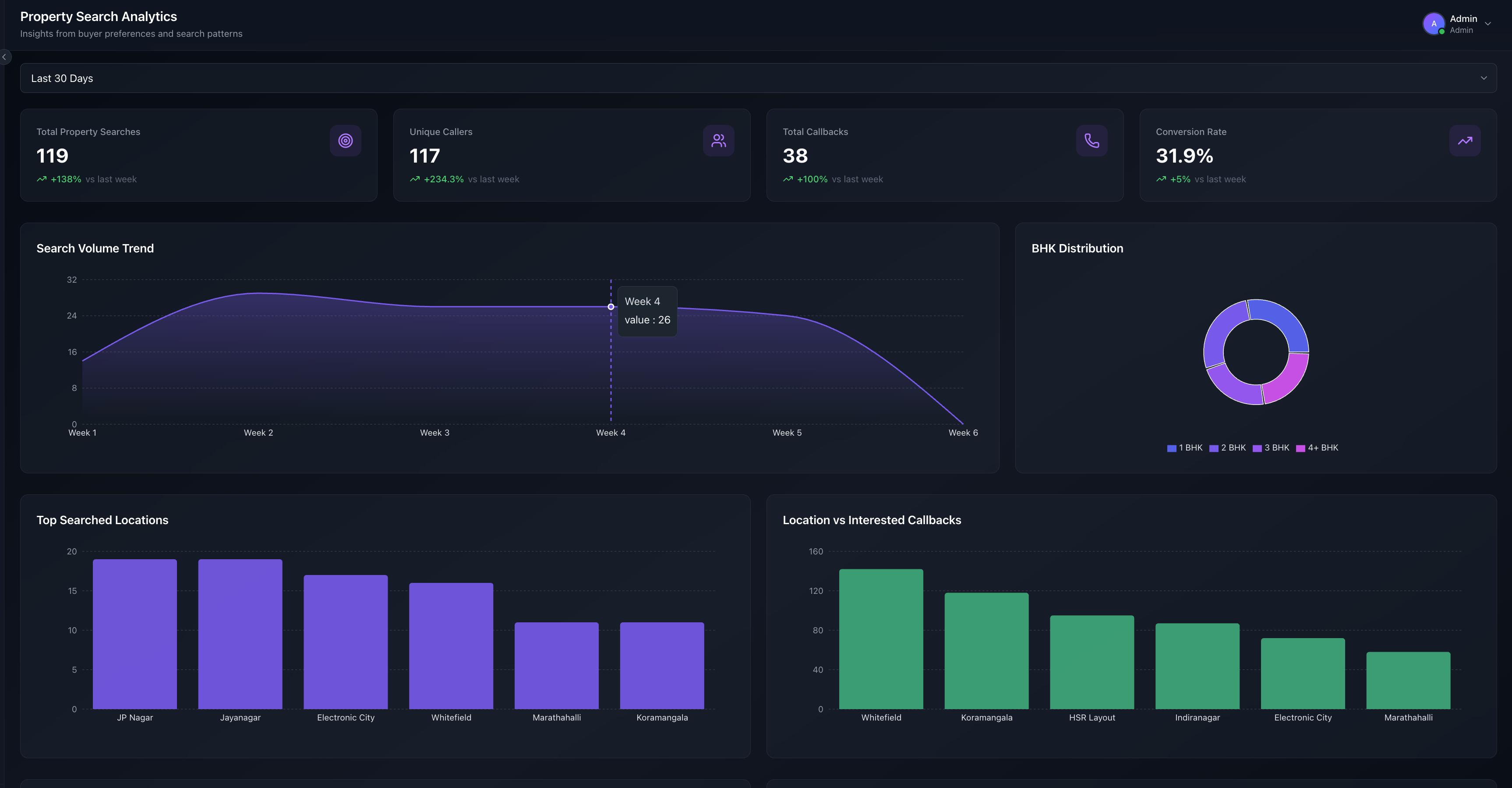Click the Week 4 tooltip on the chart
The height and width of the screenshot is (788, 1512).
click(647, 311)
